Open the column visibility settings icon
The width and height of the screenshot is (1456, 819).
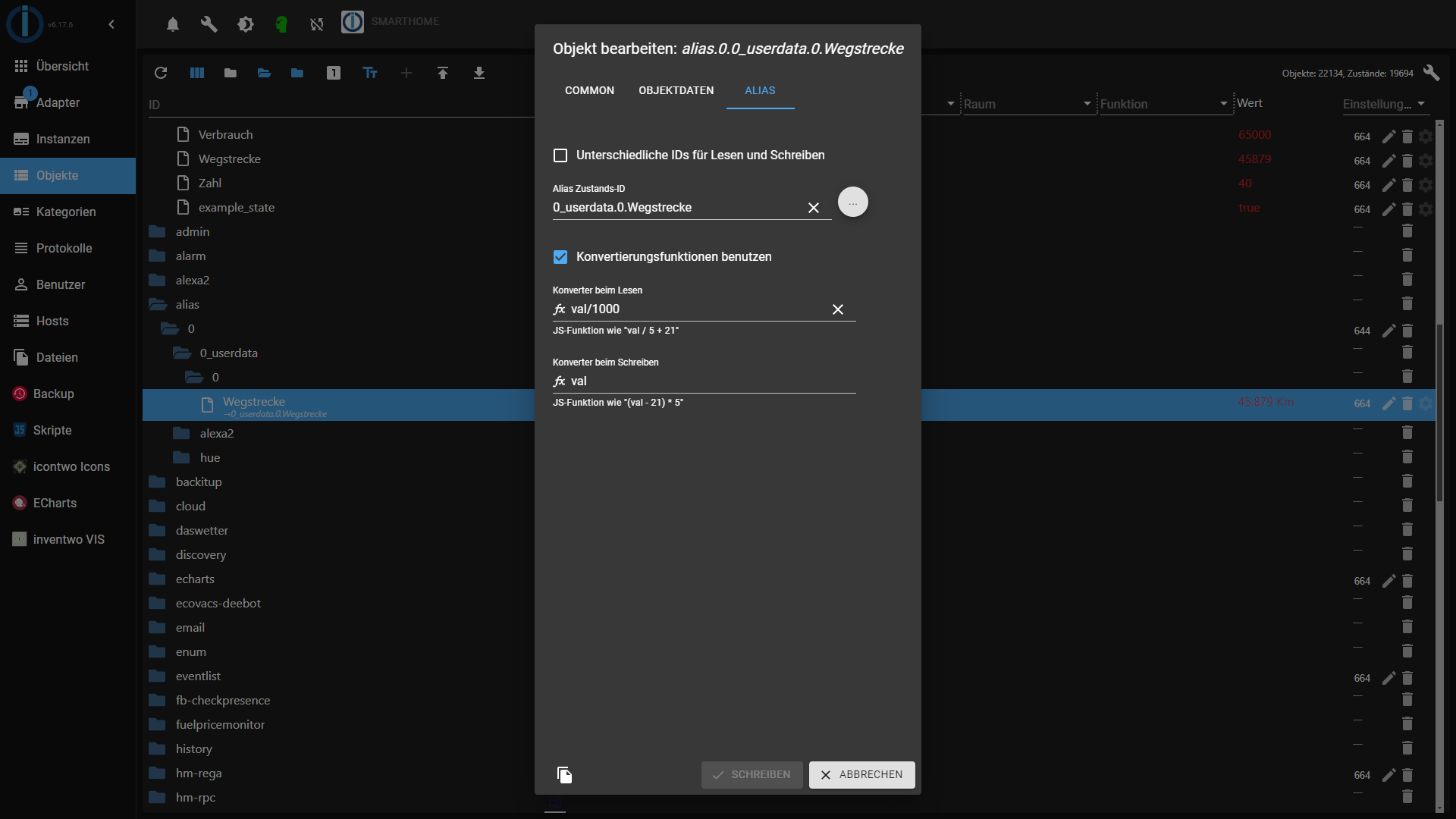coord(197,73)
